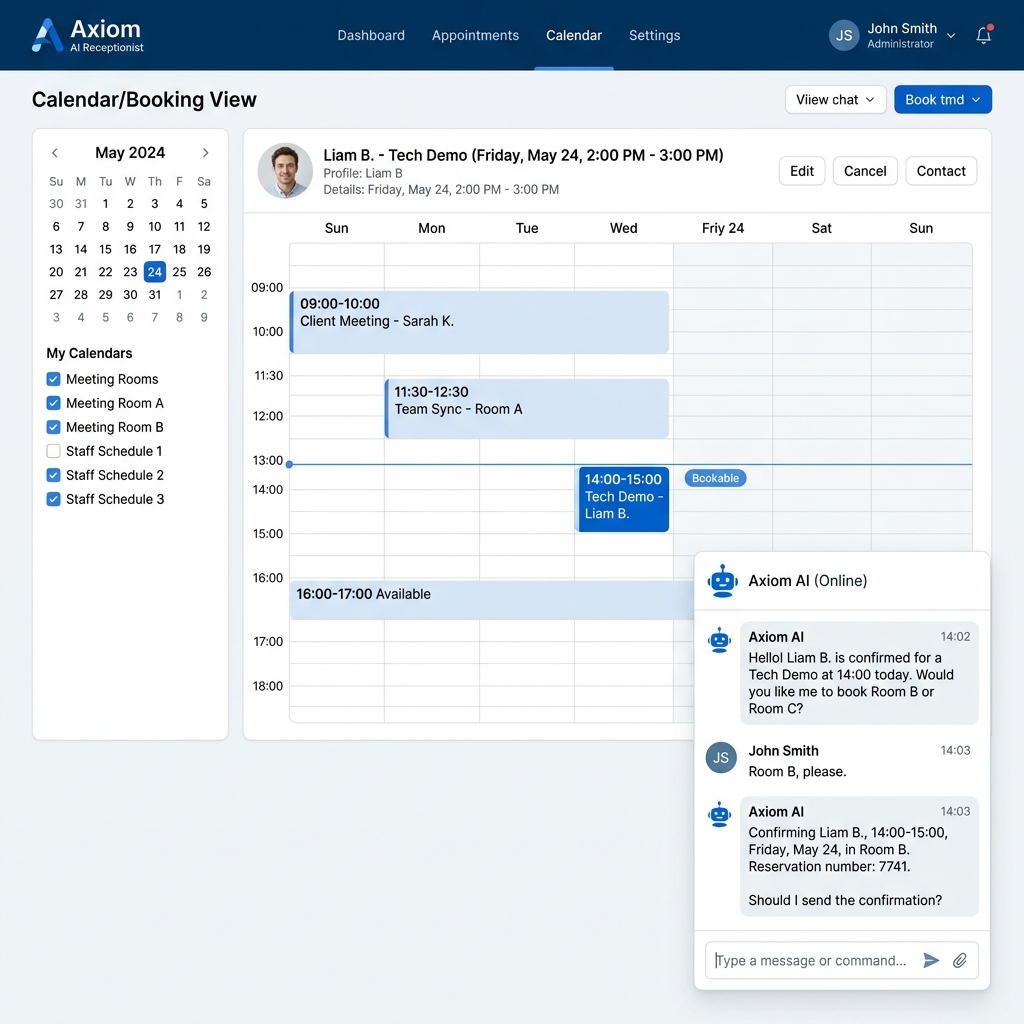This screenshot has width=1024, height=1024.
Task: Click the Wed column header
Action: point(624,228)
